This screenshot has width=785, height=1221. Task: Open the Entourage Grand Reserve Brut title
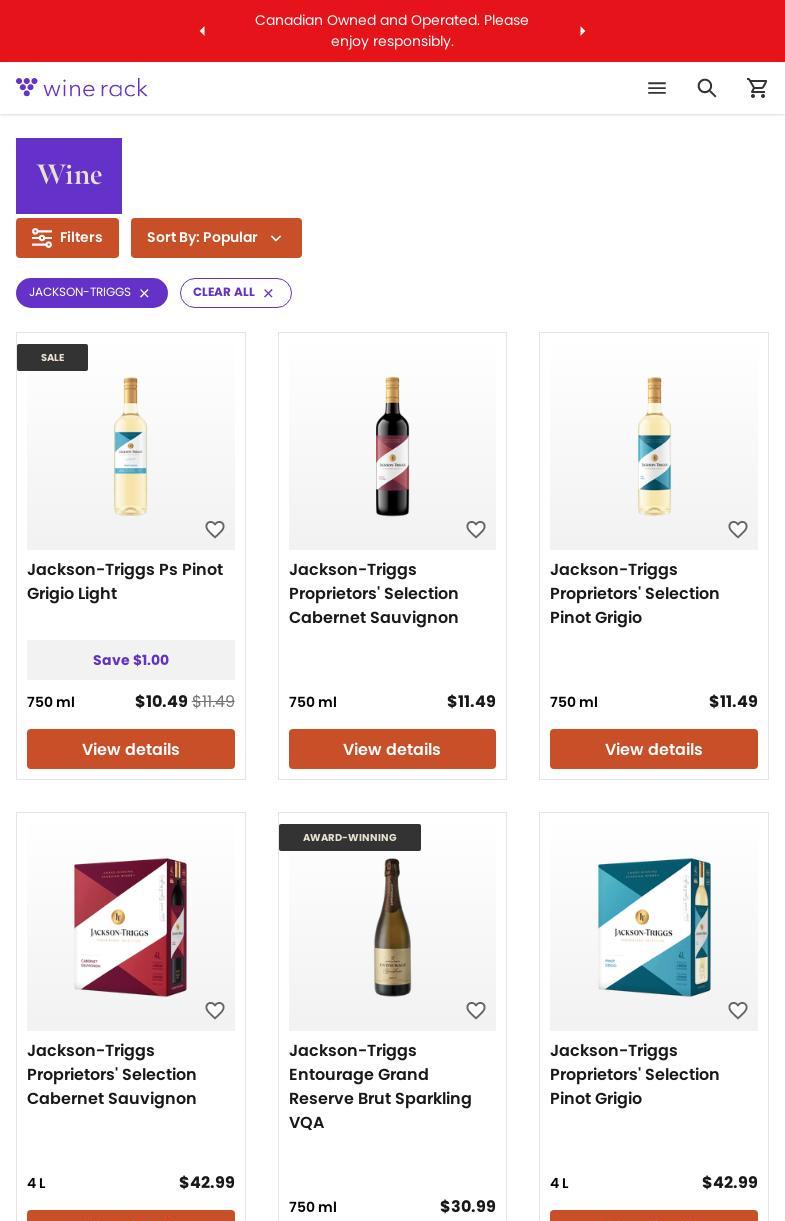[x=380, y=1086]
